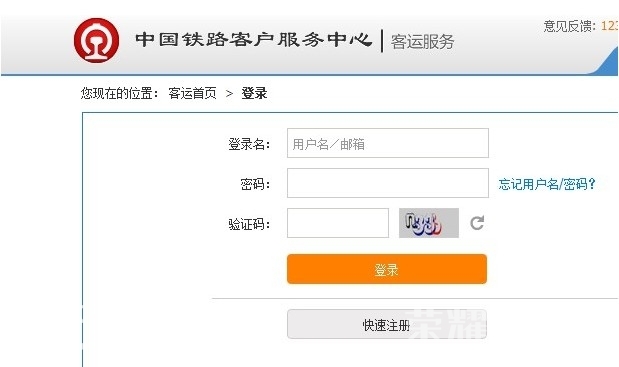619x367 pixels.
Task: Click the 密码 field label
Action: pyautogui.click(x=255, y=184)
